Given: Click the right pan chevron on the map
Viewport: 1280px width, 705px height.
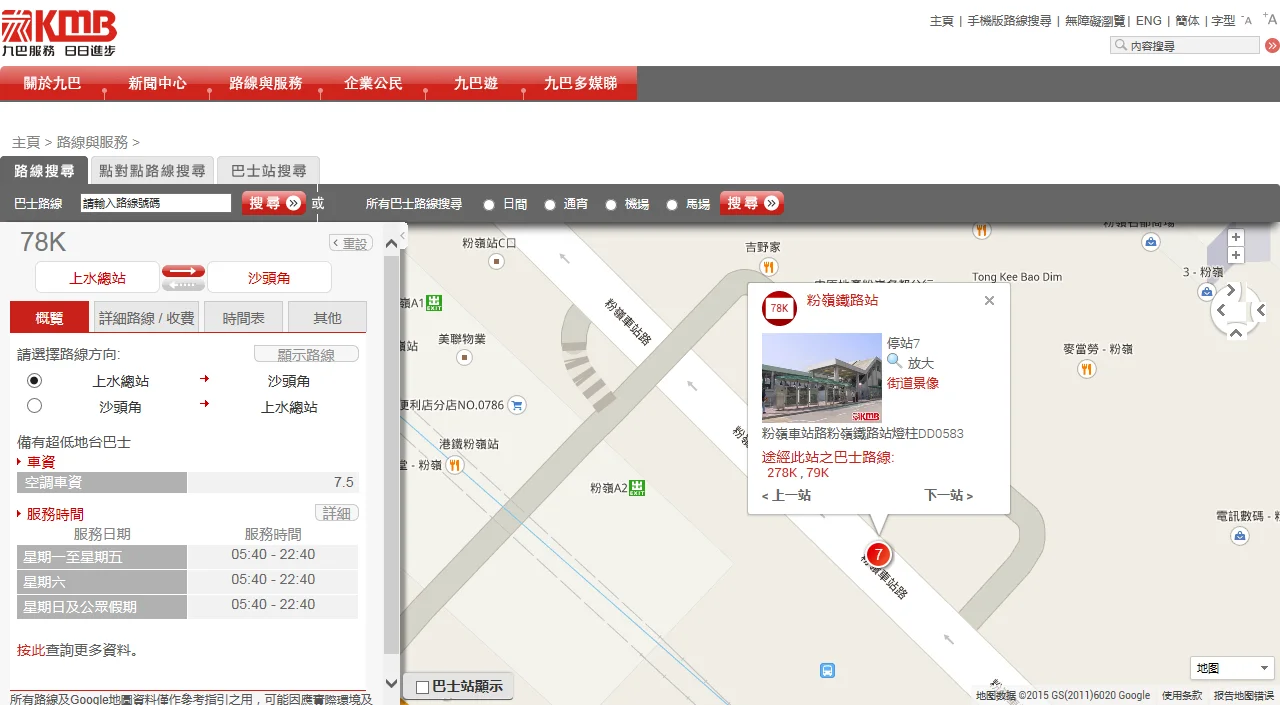Looking at the screenshot, I should [1231, 289].
